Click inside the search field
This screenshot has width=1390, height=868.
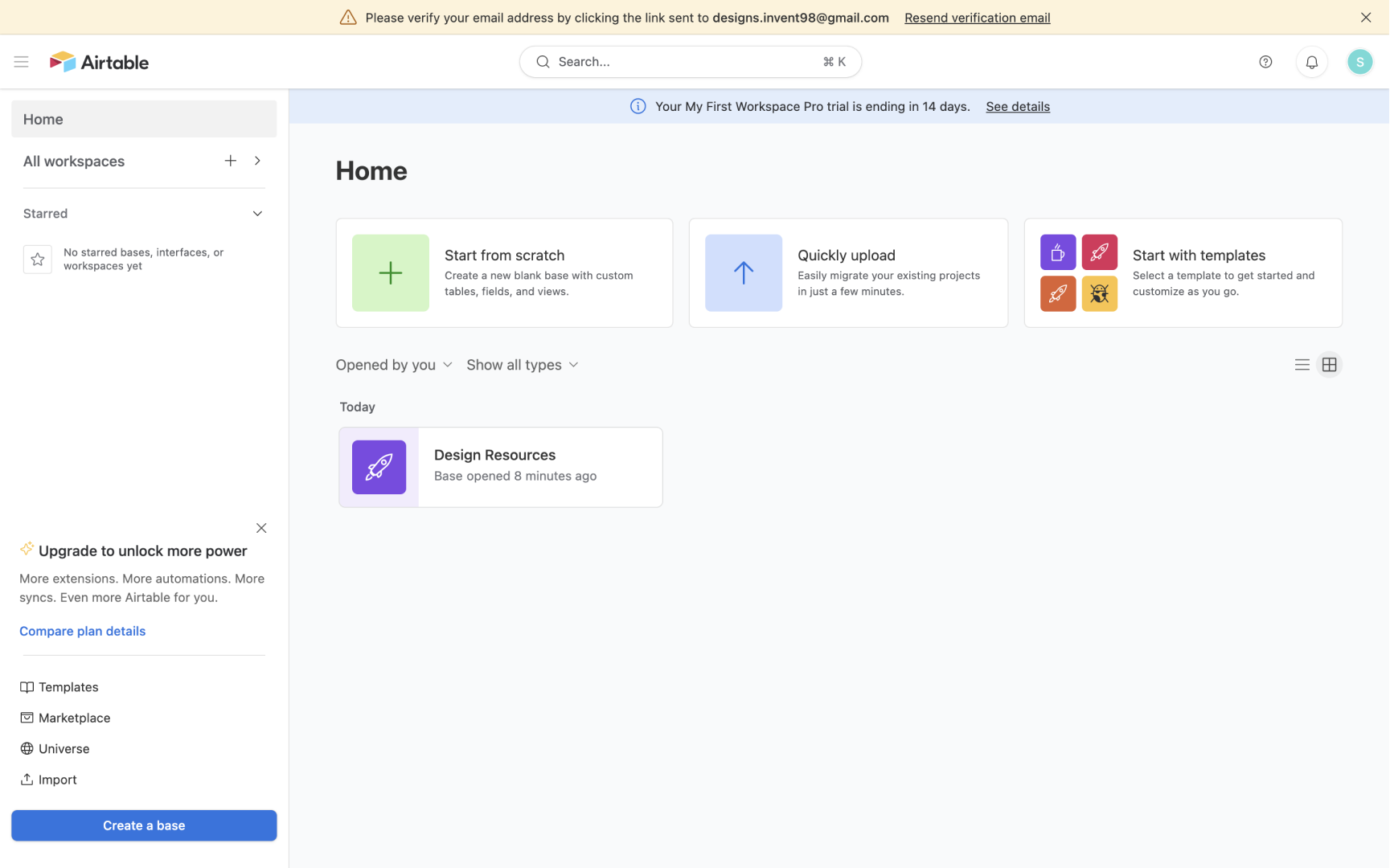[690, 61]
